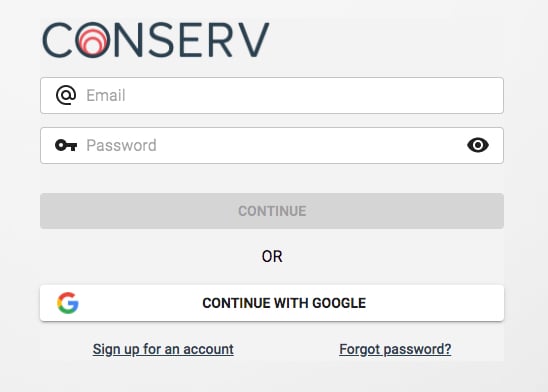Click the word GOOGLE on sign-in button

coord(339,303)
